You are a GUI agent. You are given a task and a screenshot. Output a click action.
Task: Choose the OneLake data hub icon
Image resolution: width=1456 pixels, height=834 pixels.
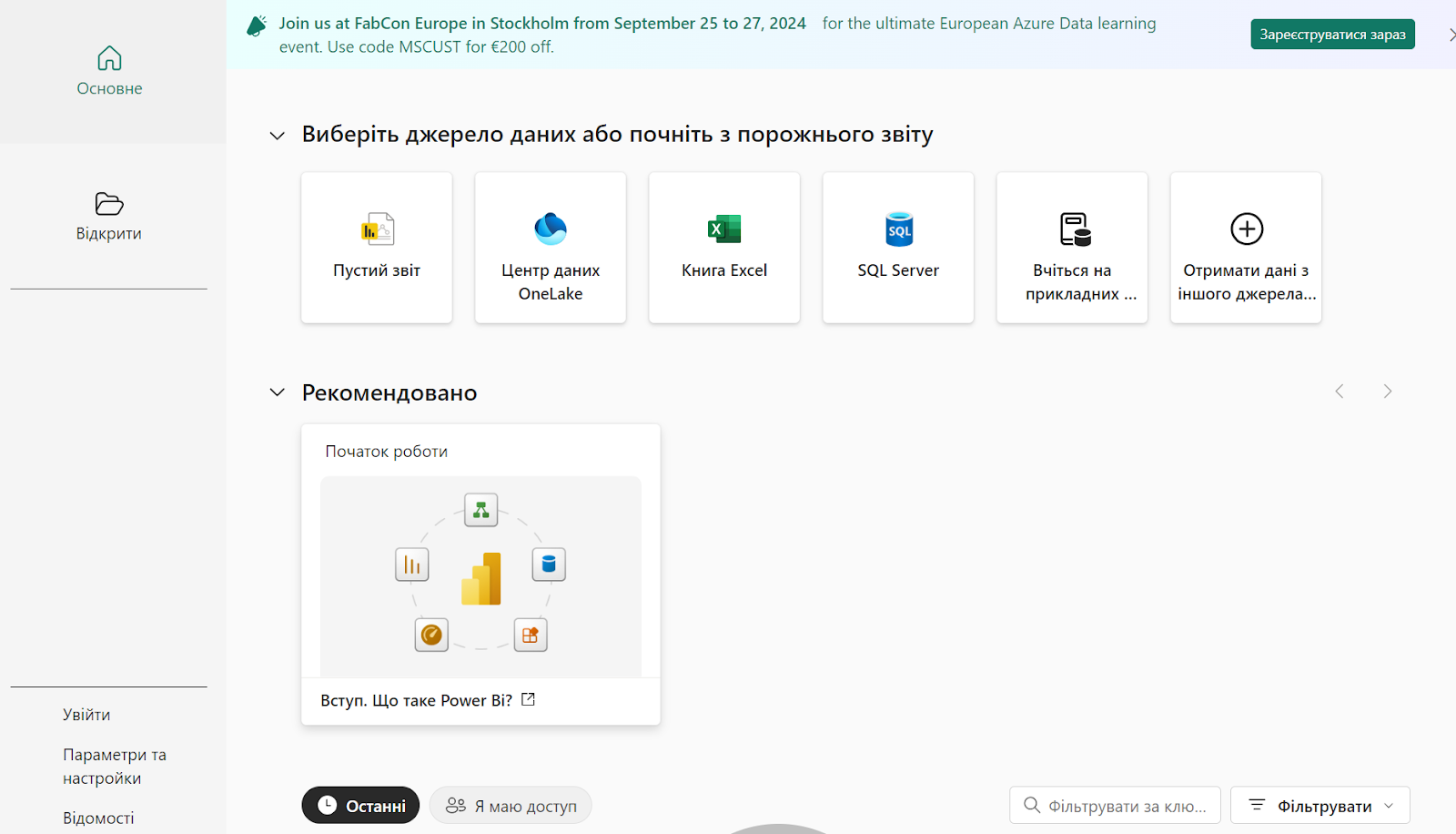pos(551,229)
